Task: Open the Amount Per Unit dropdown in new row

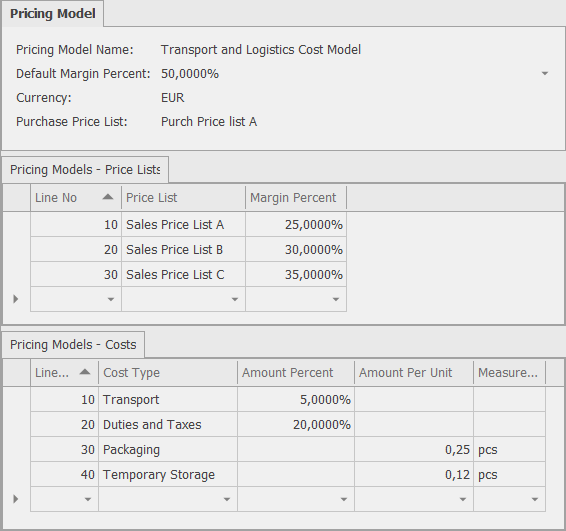Action: pos(462,500)
